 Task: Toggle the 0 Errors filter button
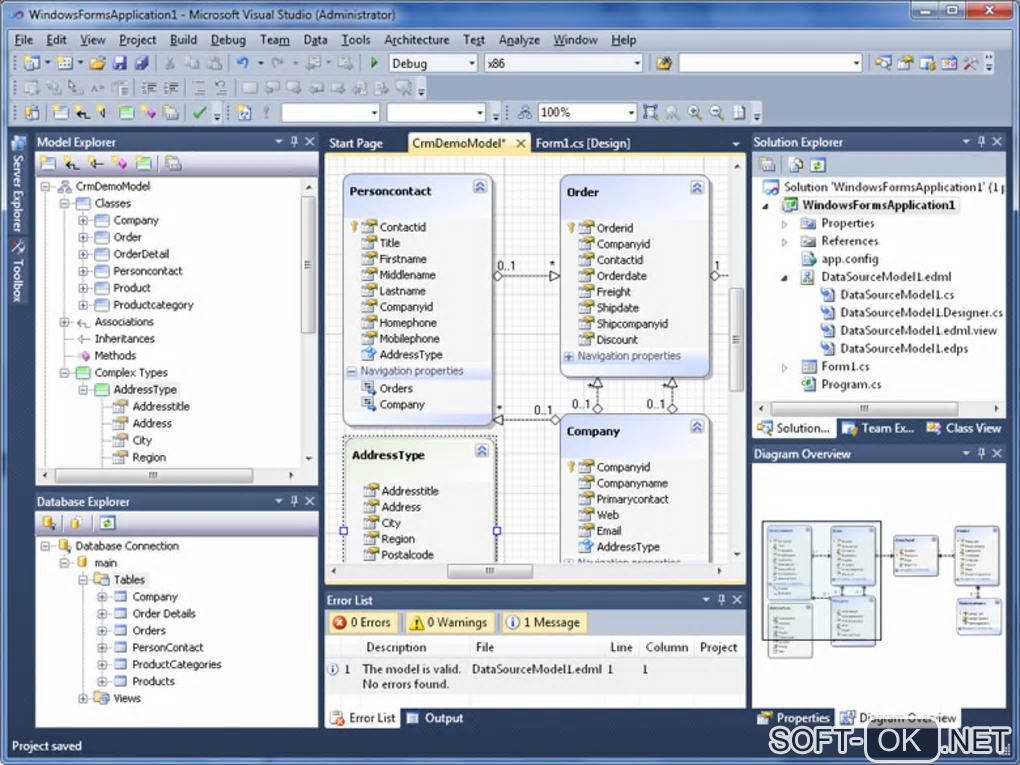click(362, 623)
